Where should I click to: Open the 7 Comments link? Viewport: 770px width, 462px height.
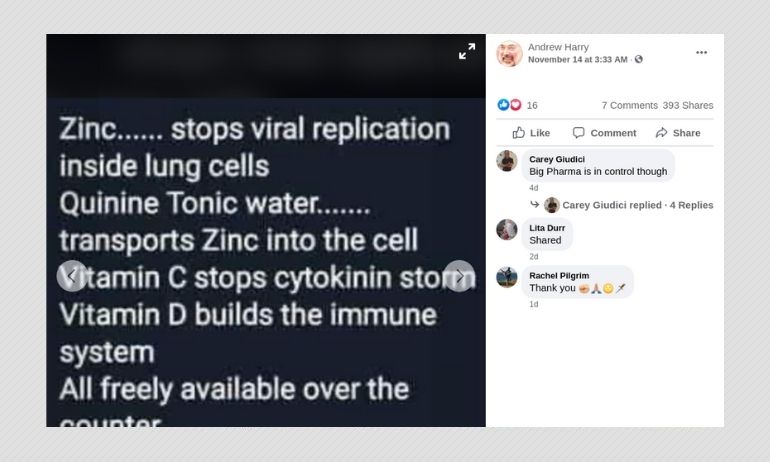tap(630, 105)
